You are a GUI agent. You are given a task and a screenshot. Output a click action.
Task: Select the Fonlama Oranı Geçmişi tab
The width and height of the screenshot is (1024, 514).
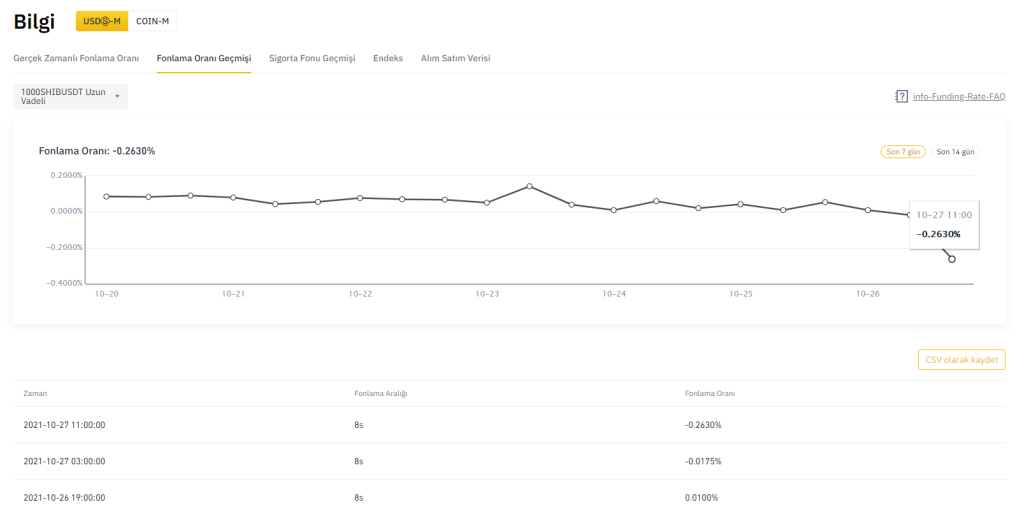pos(204,58)
